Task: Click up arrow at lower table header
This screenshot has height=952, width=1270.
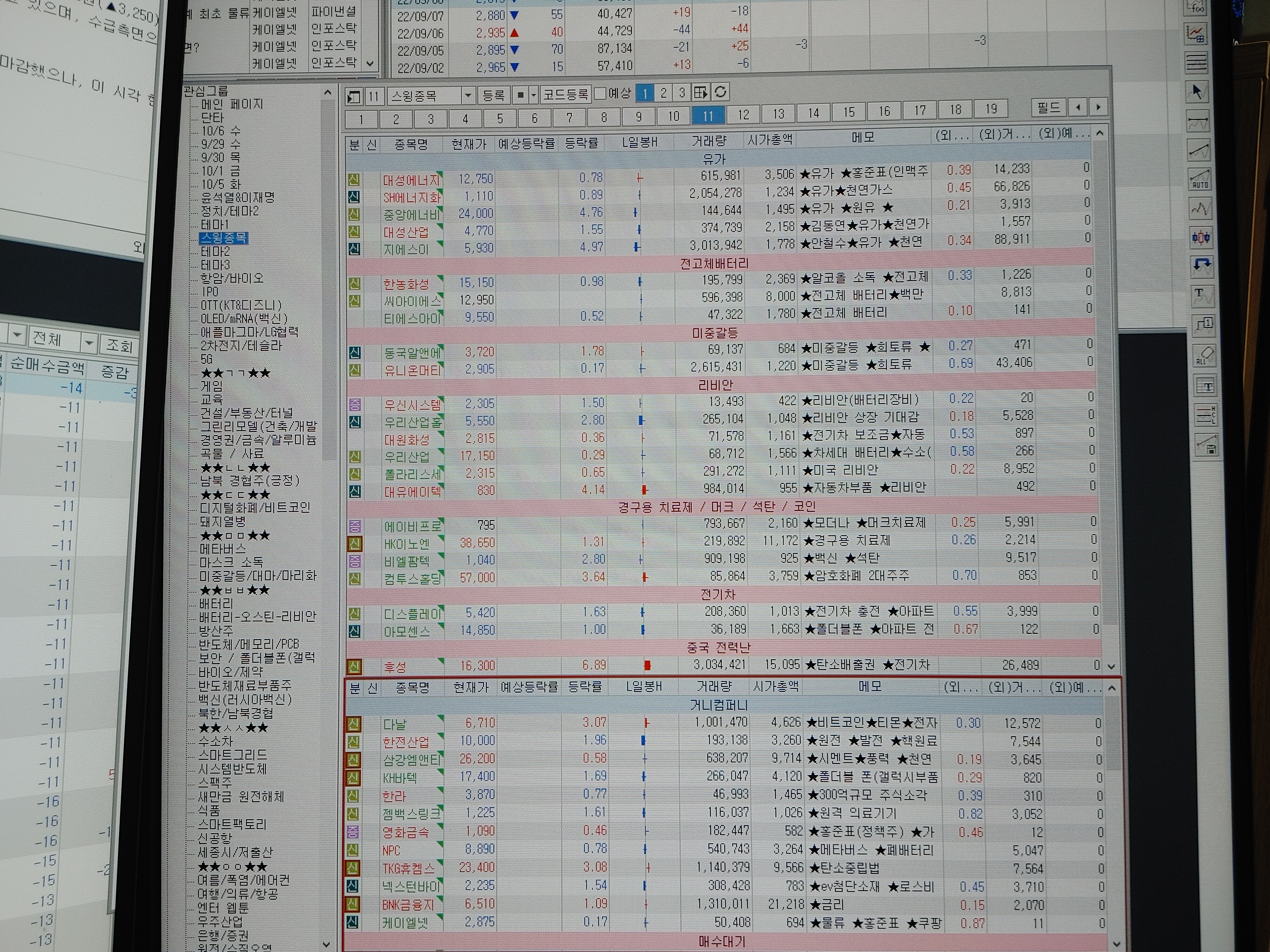Action: click(x=1112, y=687)
